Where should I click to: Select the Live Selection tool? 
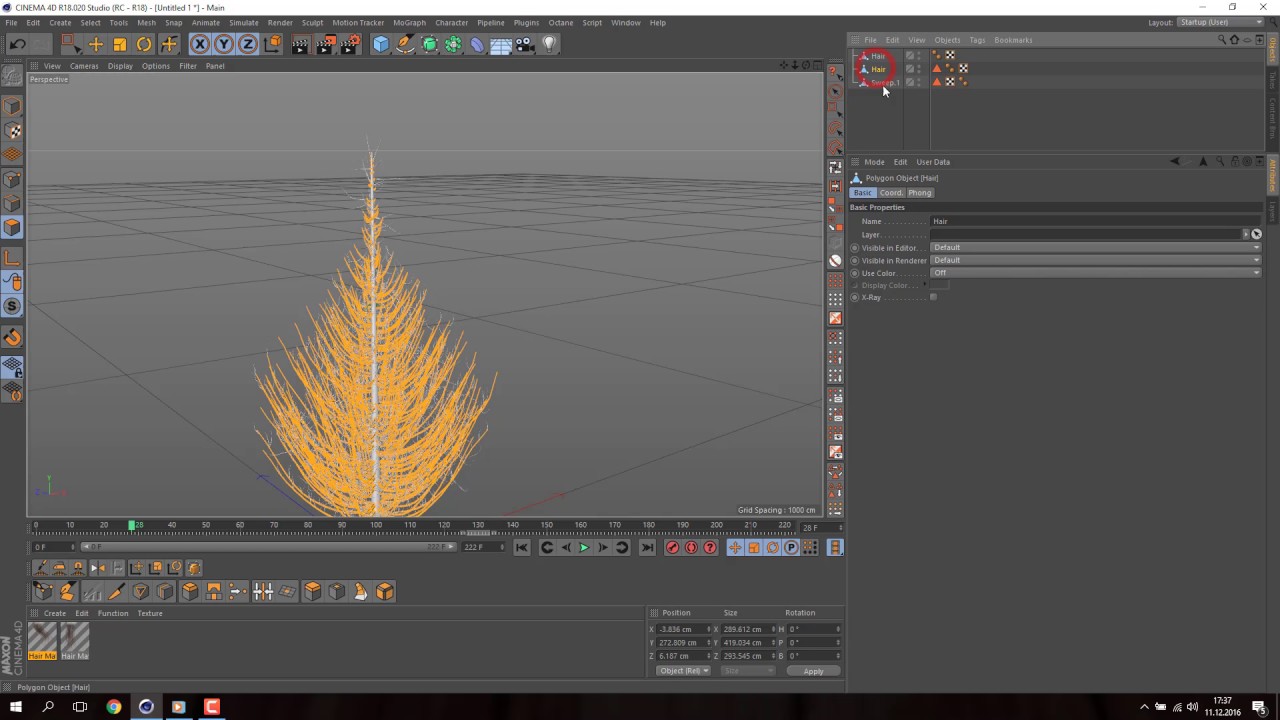[x=70, y=44]
